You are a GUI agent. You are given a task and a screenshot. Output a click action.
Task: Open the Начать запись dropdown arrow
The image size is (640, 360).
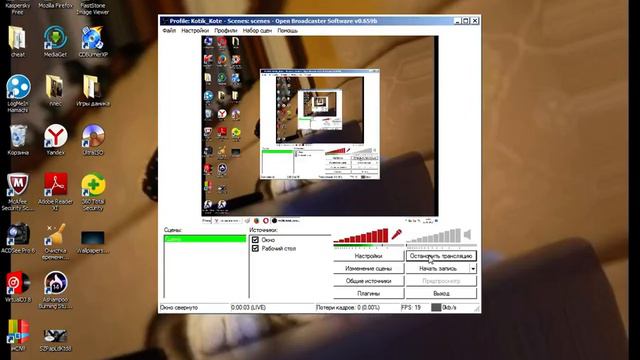click(x=473, y=269)
